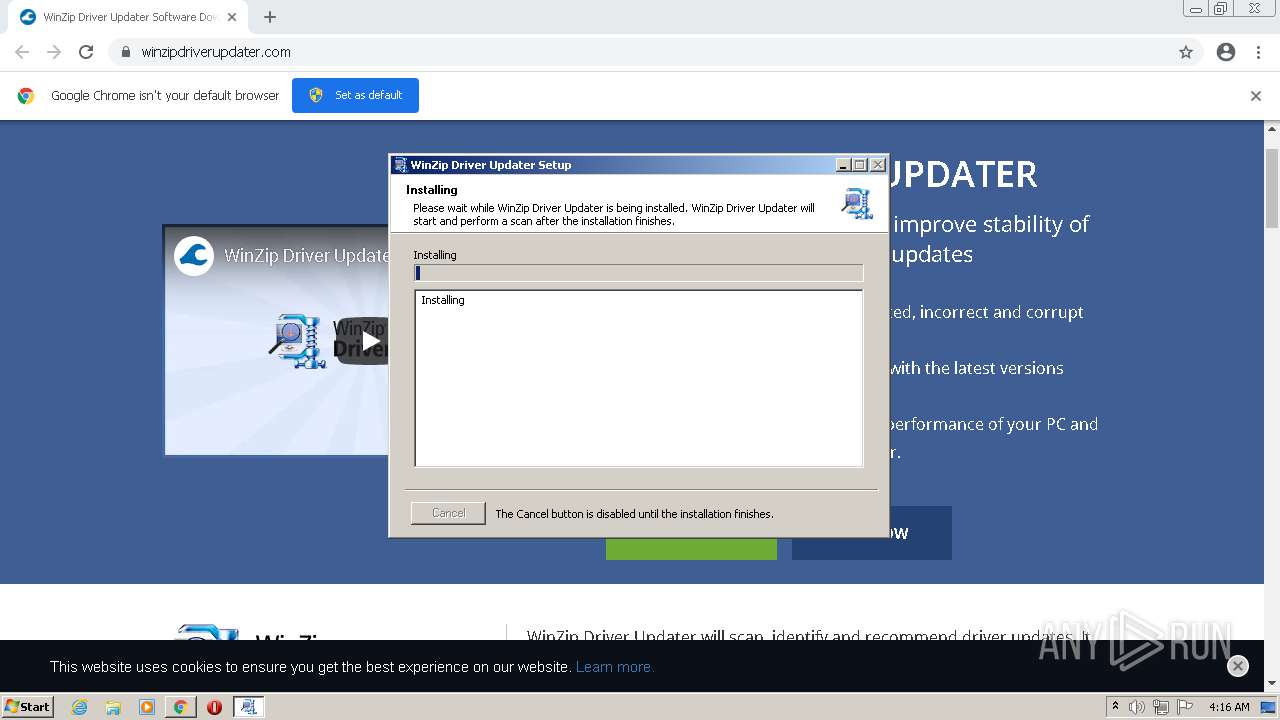The width and height of the screenshot is (1280, 720).
Task: Open Chrome's three-dot menu
Action: tap(1258, 52)
